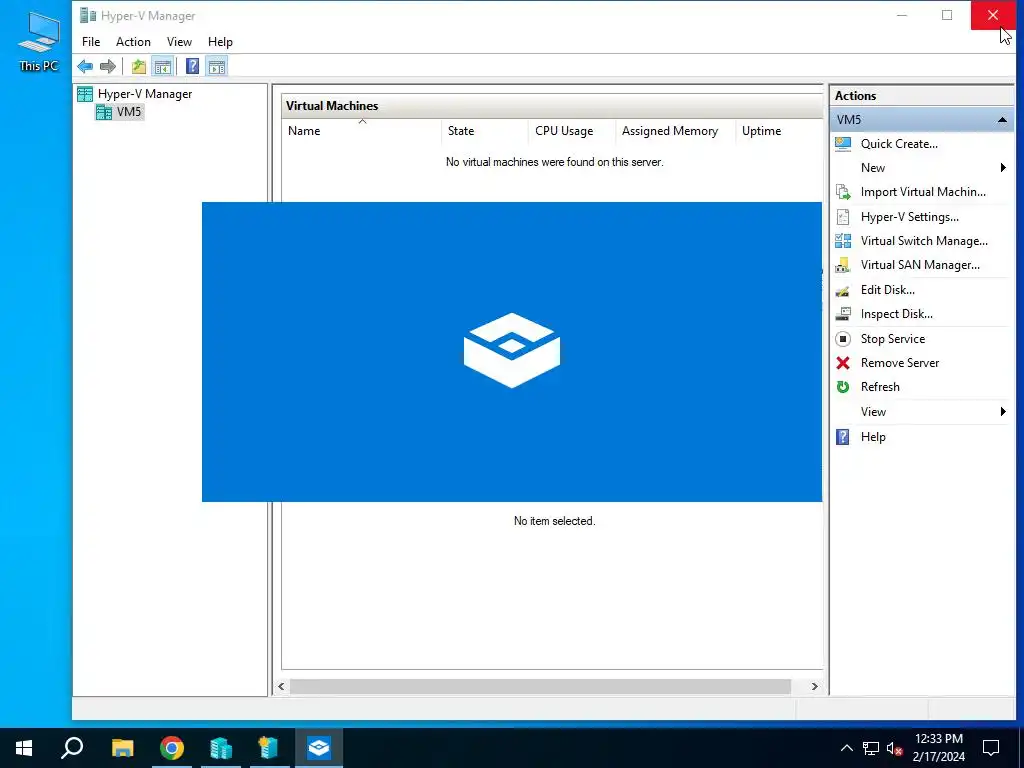Image resolution: width=1024 pixels, height=768 pixels.
Task: Click the Hyper-V Manager taskbar icon
Action: coord(221,748)
